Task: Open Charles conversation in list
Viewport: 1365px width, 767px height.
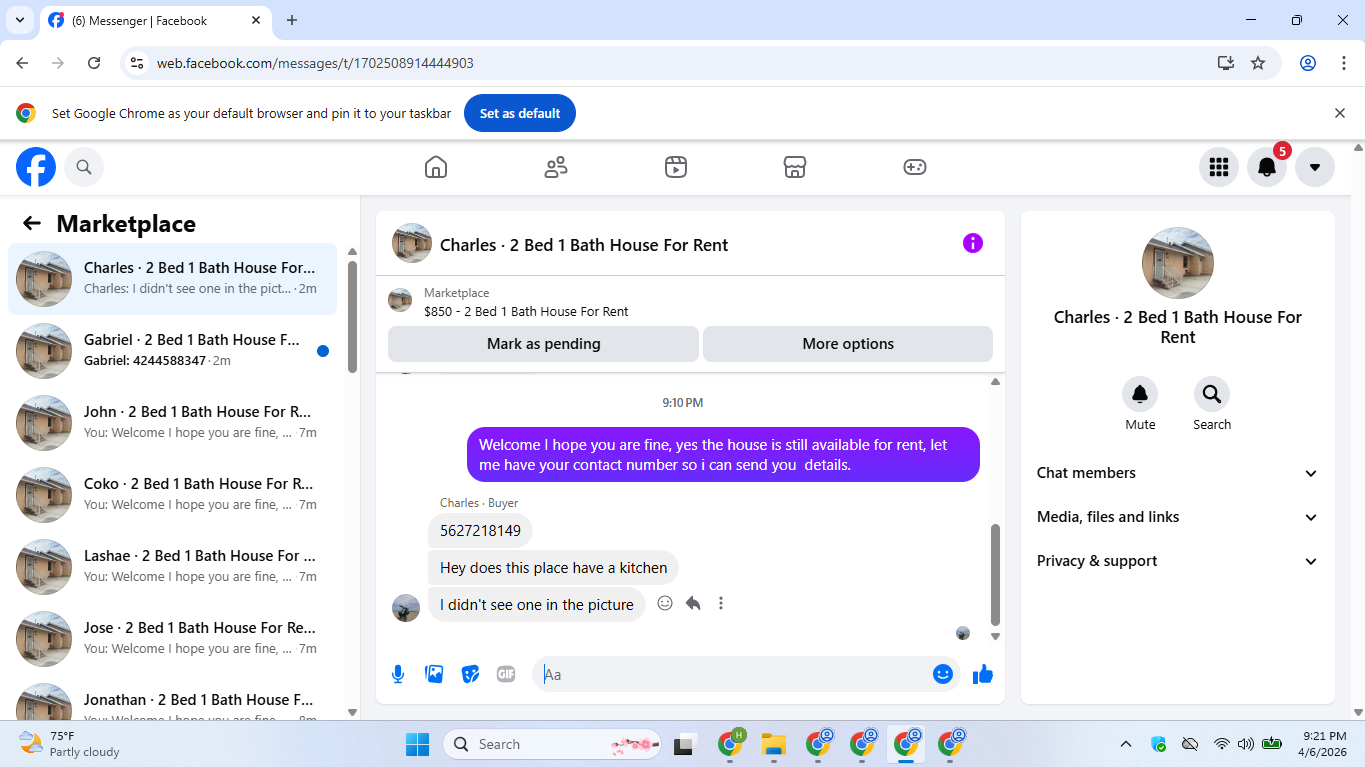Action: [x=172, y=279]
